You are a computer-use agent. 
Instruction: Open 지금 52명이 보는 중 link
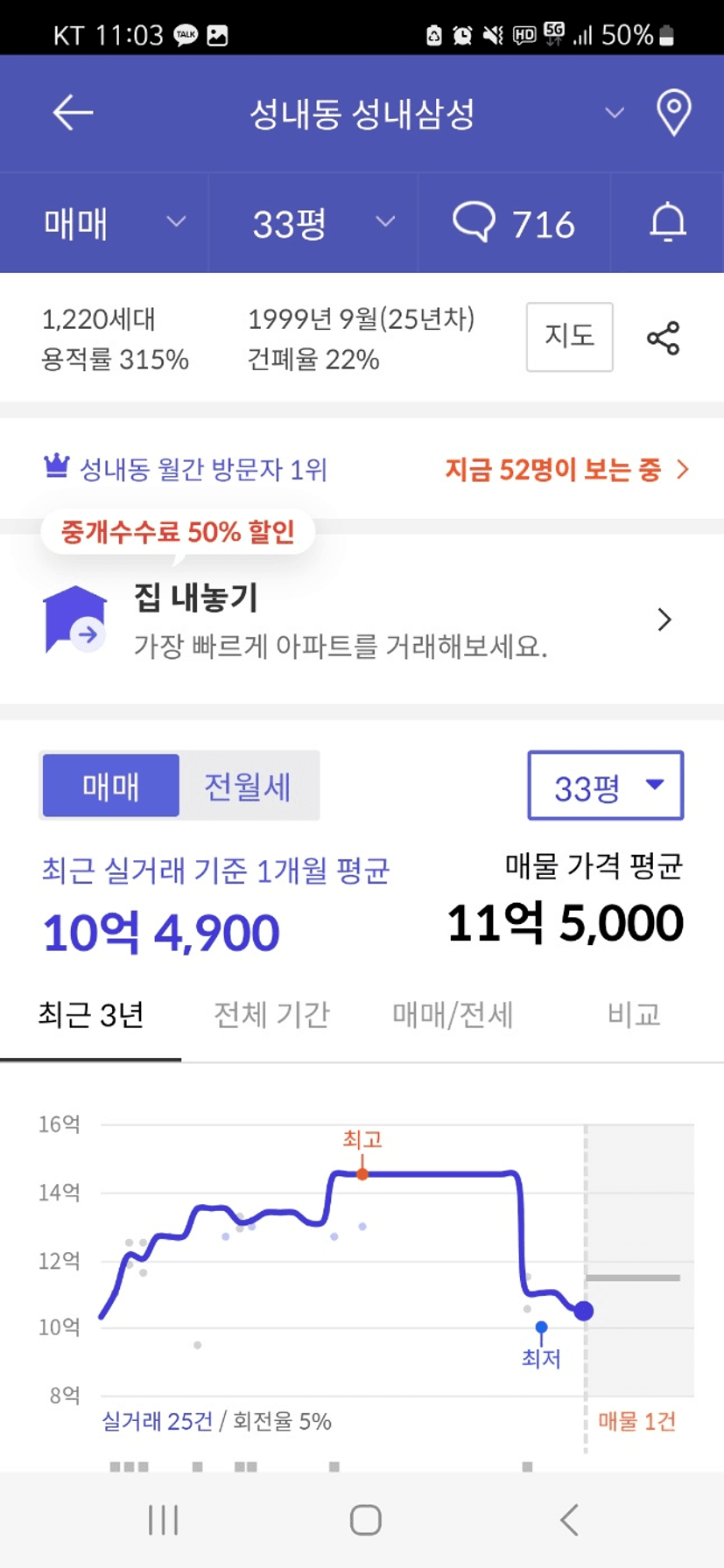[566, 470]
